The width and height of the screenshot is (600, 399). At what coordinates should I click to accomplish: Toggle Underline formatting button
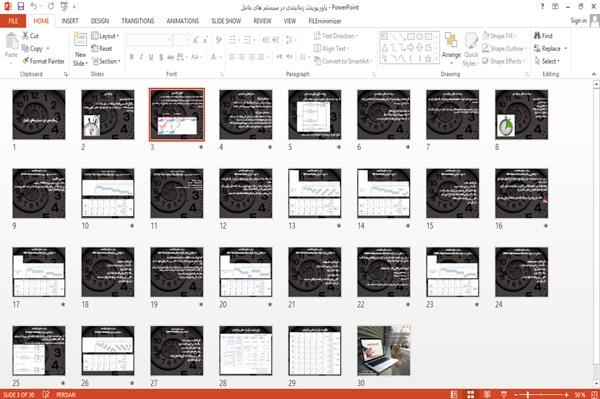[151, 57]
